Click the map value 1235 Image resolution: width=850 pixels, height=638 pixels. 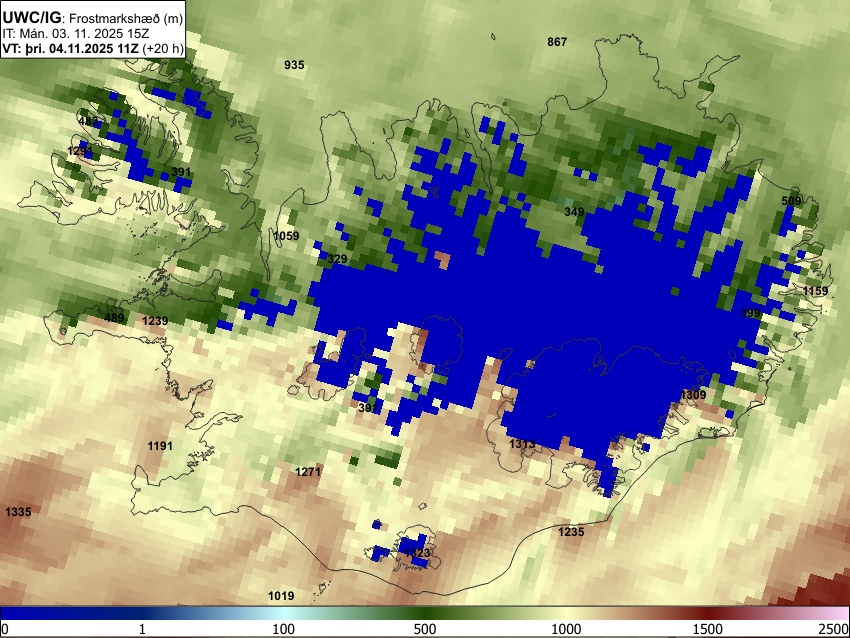[x=572, y=532]
